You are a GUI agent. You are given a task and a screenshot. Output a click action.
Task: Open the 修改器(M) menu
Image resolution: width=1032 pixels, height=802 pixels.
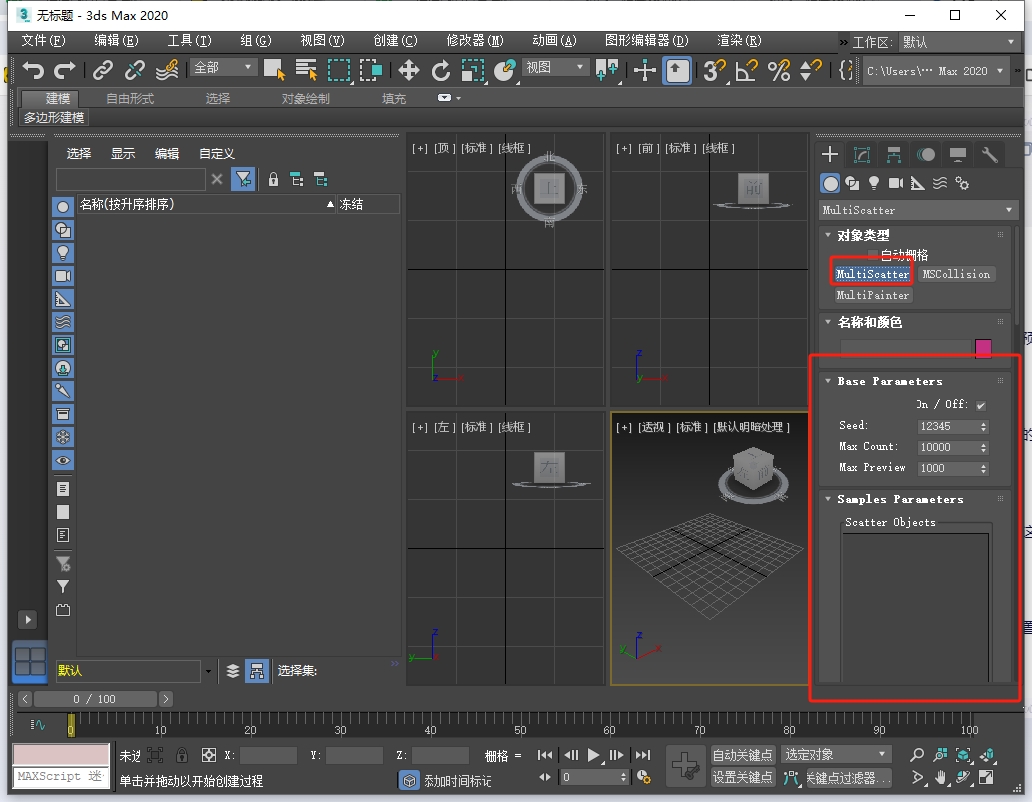[475, 41]
